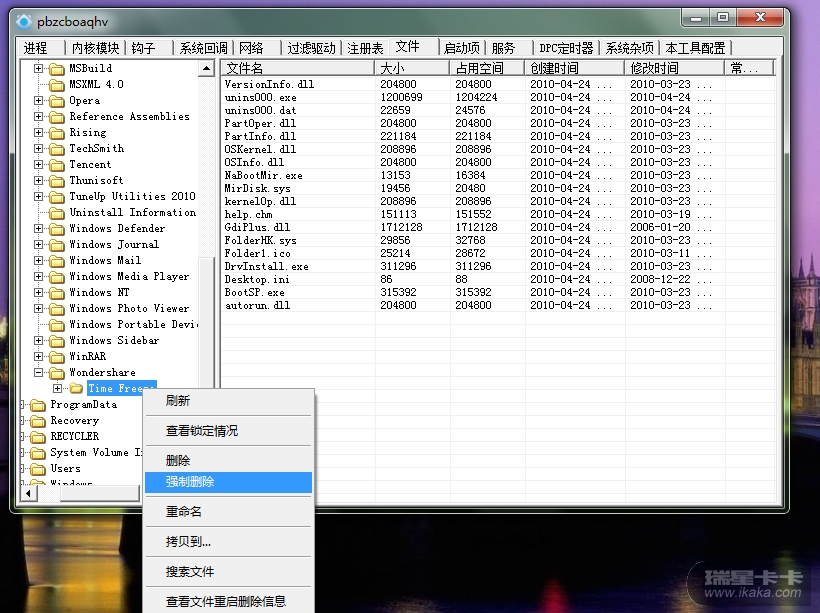Select 查看锁定情况 in the context menu
820x613 pixels.
pos(202,431)
